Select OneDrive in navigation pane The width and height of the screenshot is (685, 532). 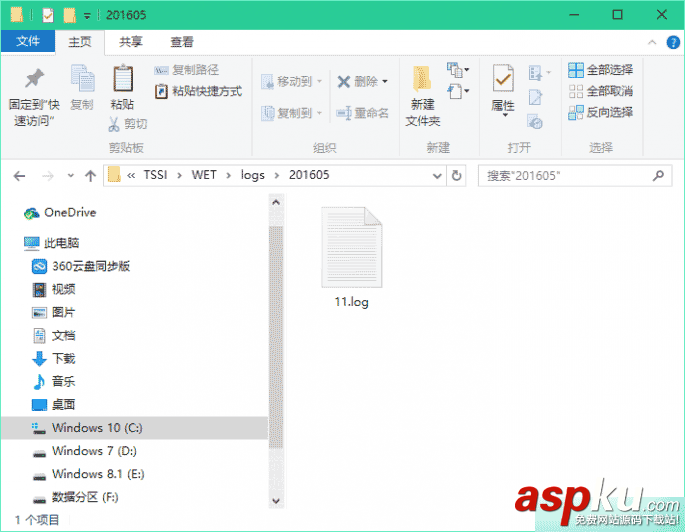point(60,213)
